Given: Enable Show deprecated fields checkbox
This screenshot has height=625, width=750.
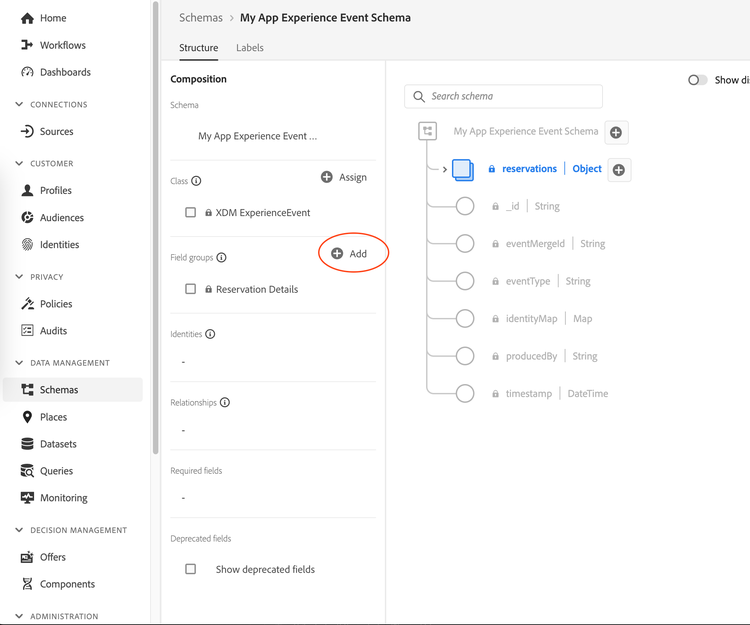Looking at the screenshot, I should (190, 569).
